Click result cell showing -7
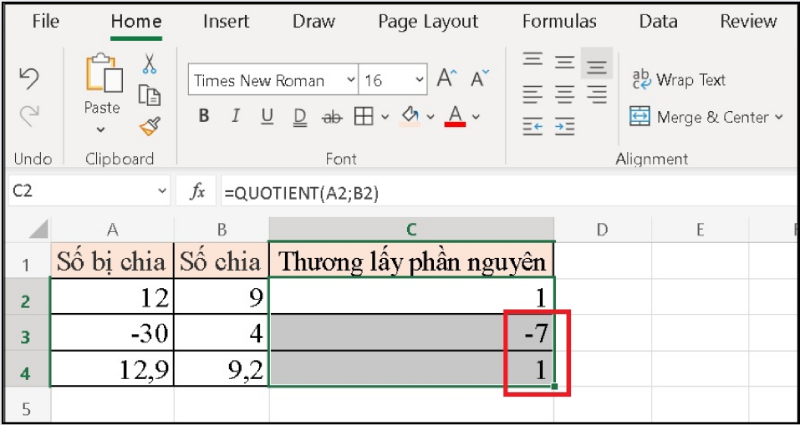The image size is (800, 425). coord(412,333)
